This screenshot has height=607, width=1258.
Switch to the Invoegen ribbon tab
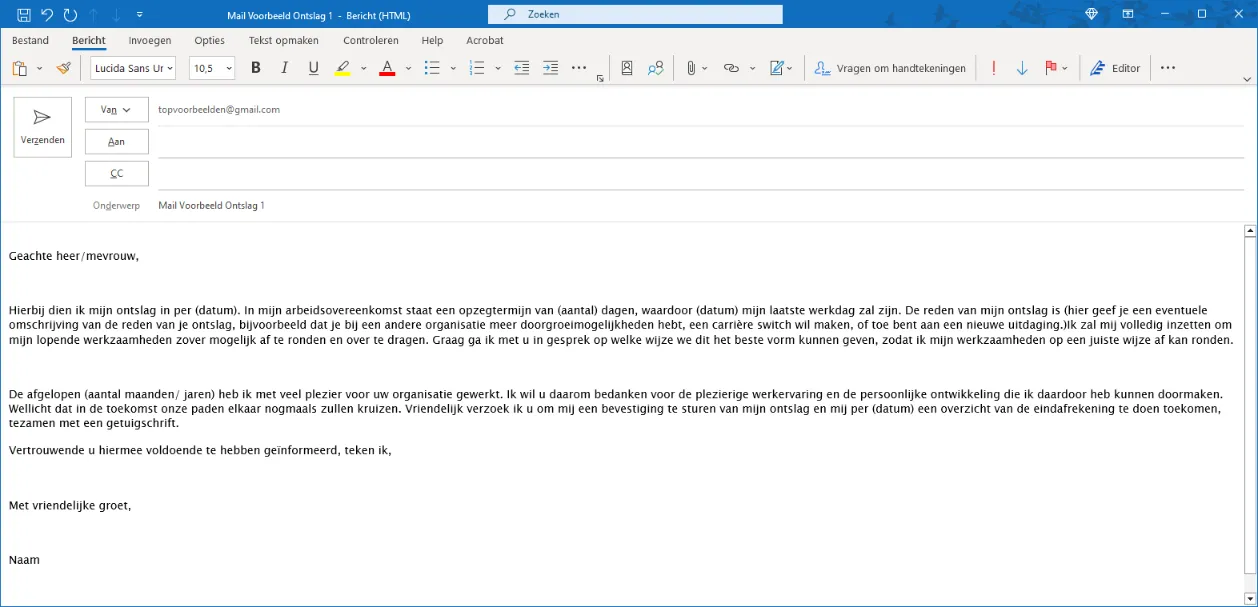click(149, 41)
